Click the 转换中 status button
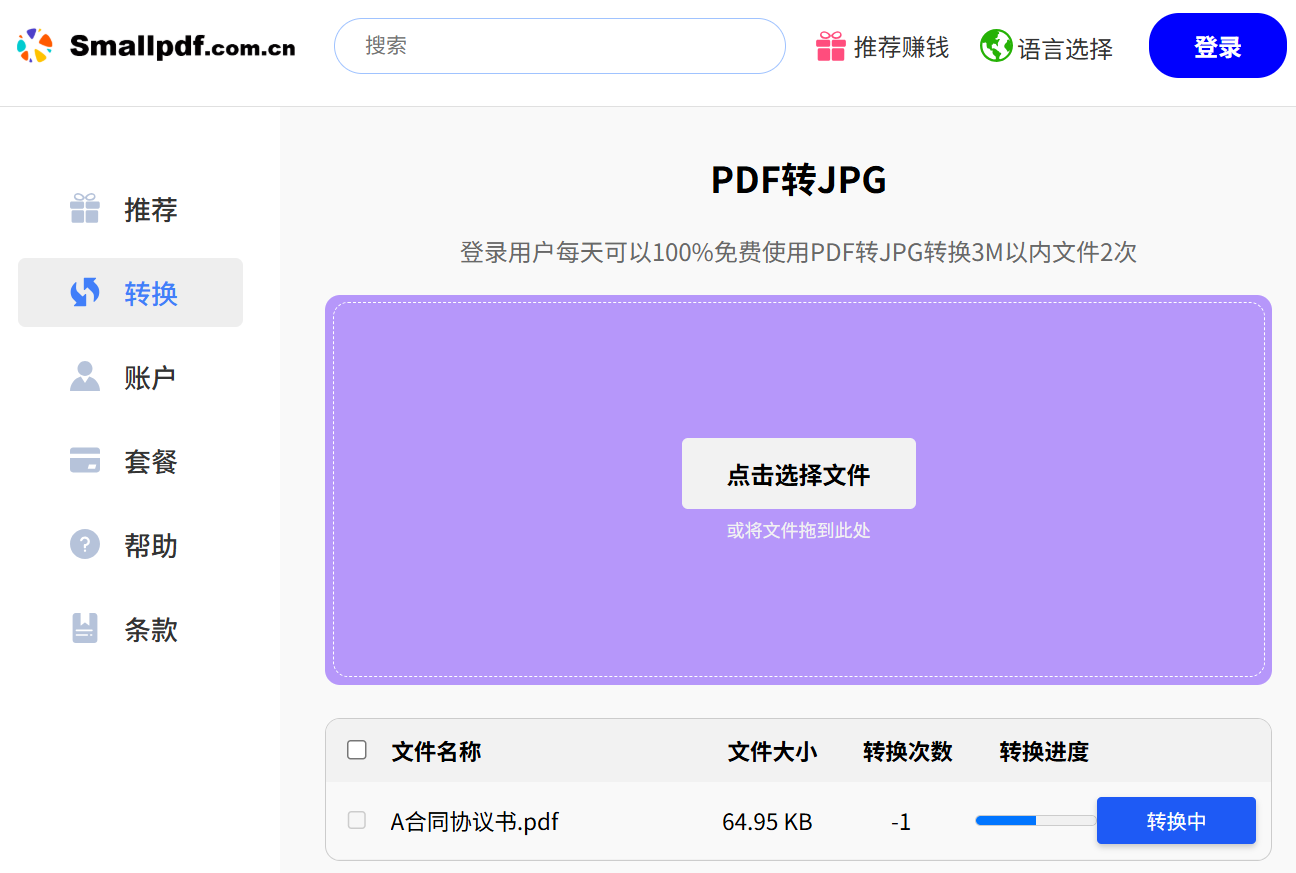The height and width of the screenshot is (873, 1296). tap(1176, 820)
